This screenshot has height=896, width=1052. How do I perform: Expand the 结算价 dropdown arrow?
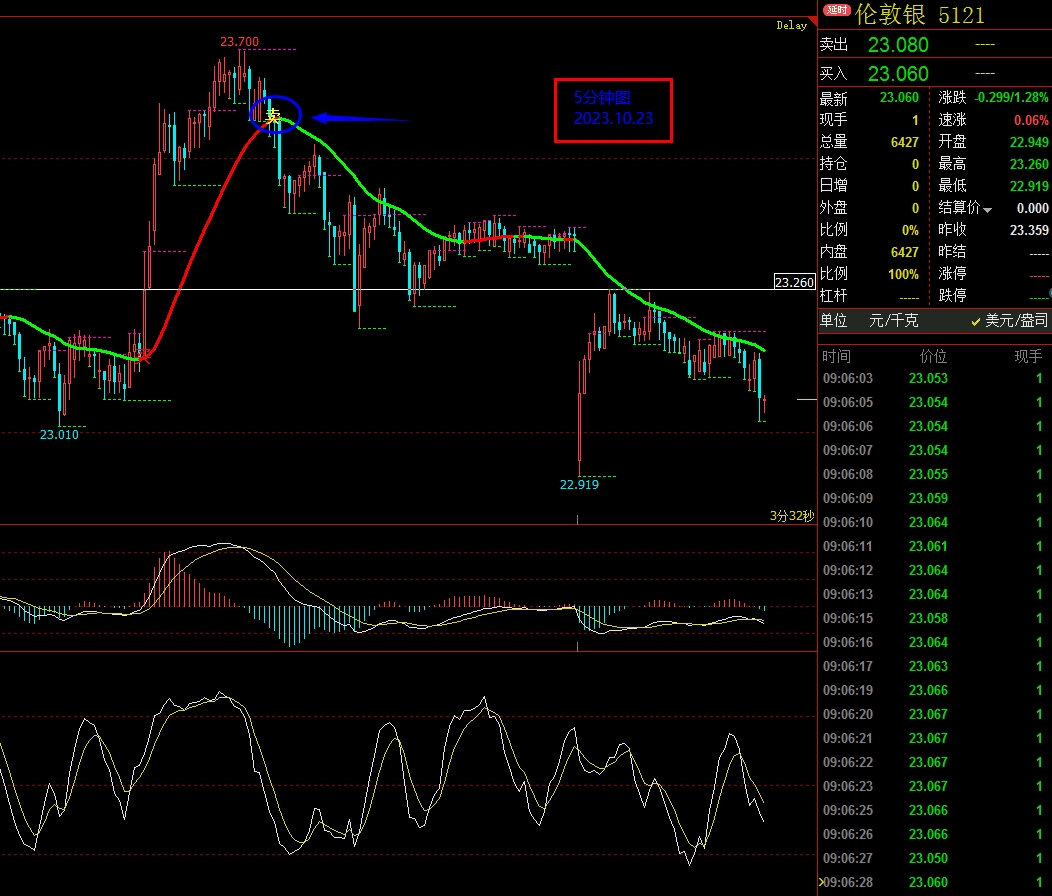[988, 210]
